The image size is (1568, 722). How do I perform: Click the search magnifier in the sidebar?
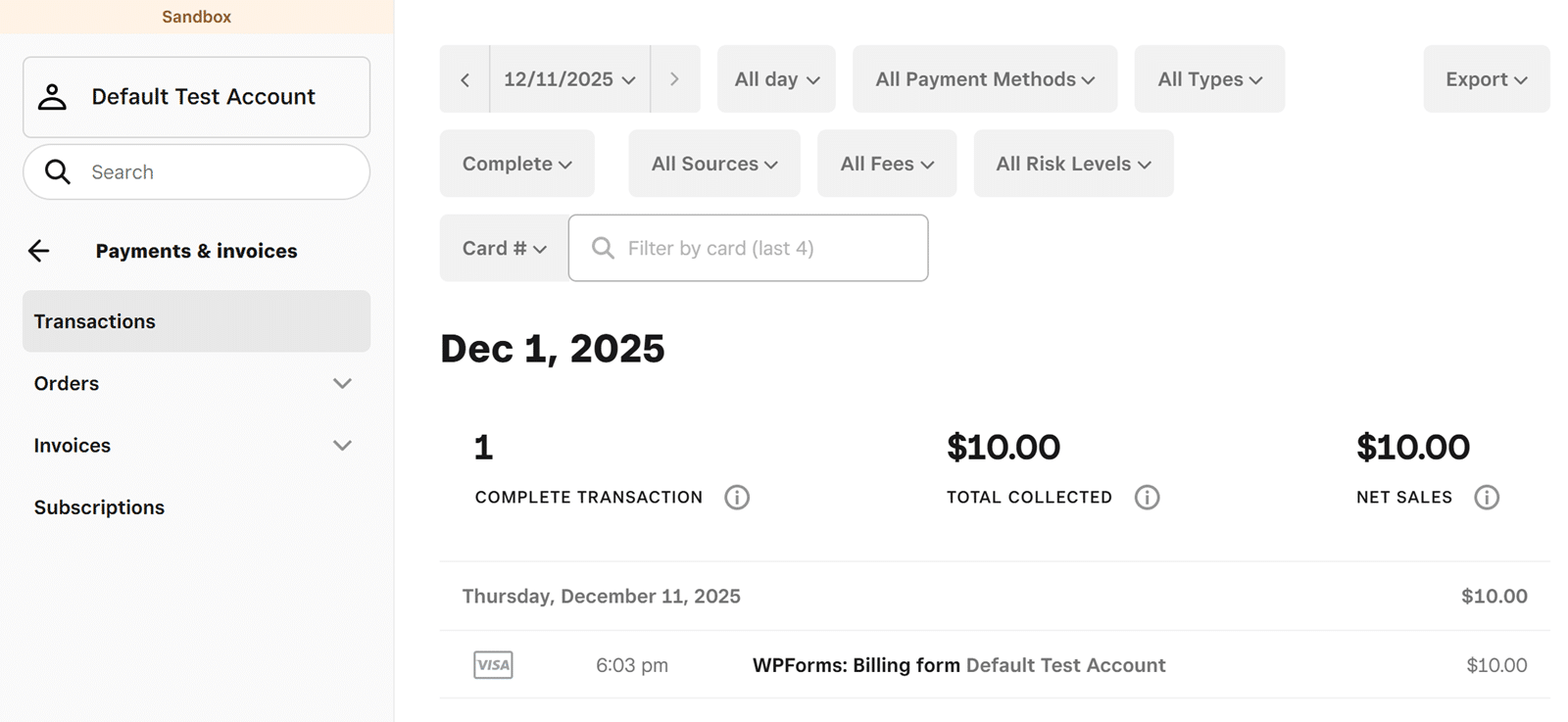tap(58, 171)
